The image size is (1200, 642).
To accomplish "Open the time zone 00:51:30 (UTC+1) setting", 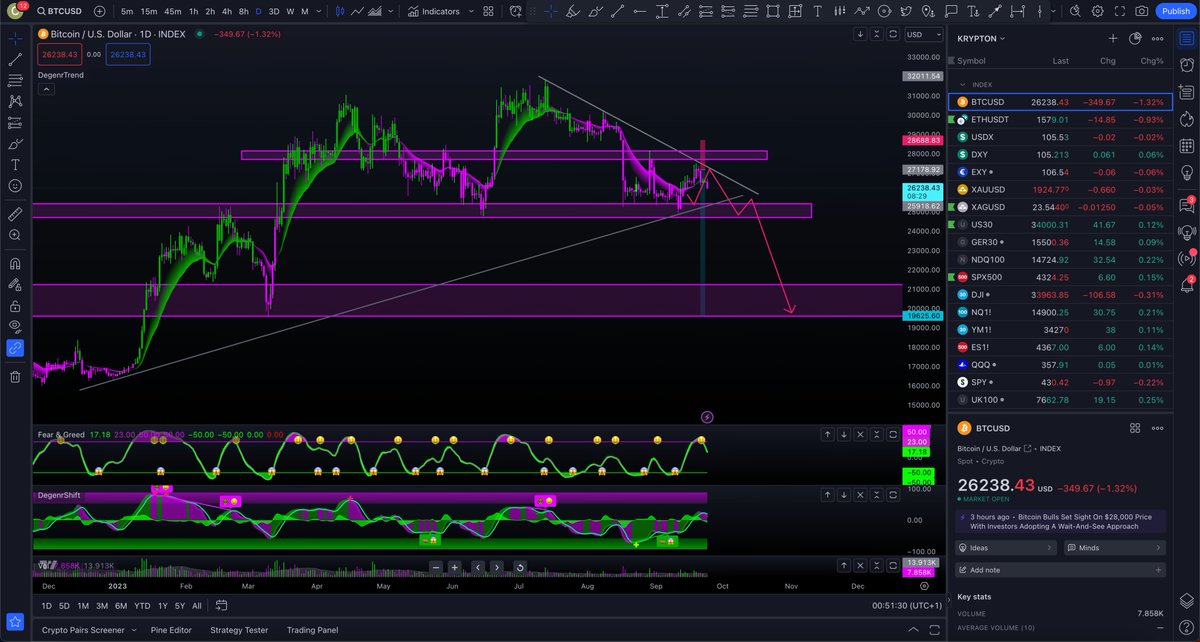I will coord(907,606).
